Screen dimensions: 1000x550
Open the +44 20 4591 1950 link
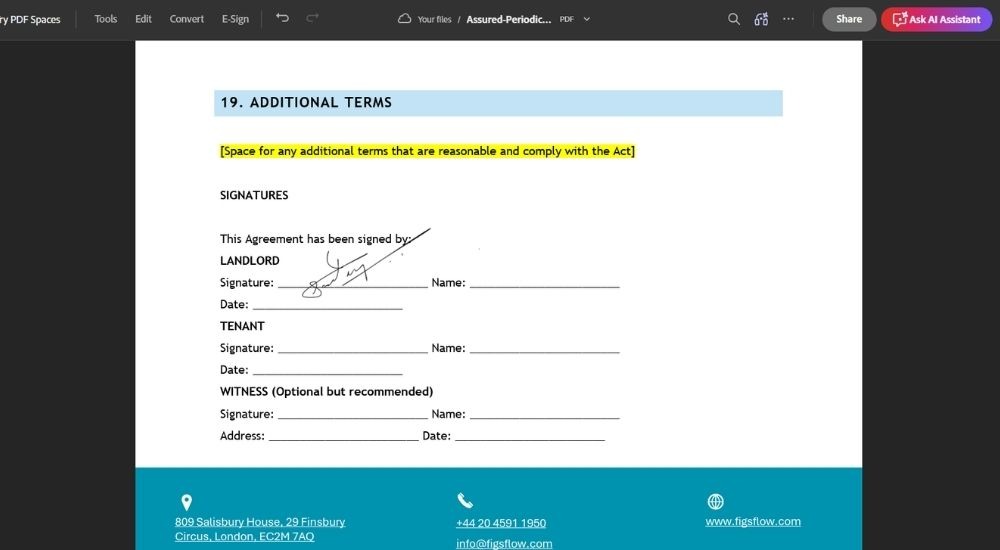pyautogui.click(x=501, y=523)
